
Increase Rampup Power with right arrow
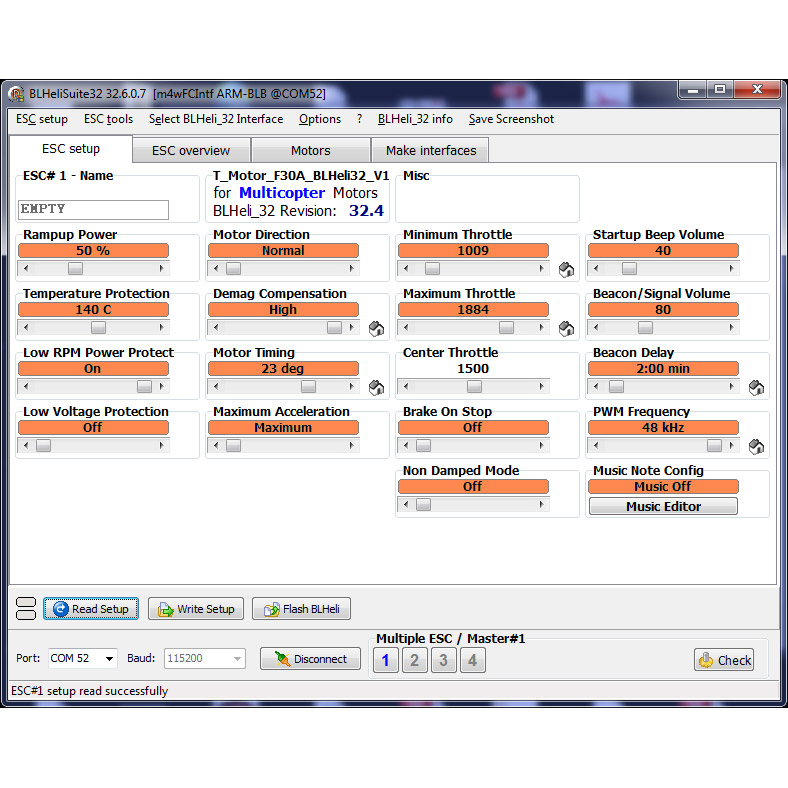(162, 268)
